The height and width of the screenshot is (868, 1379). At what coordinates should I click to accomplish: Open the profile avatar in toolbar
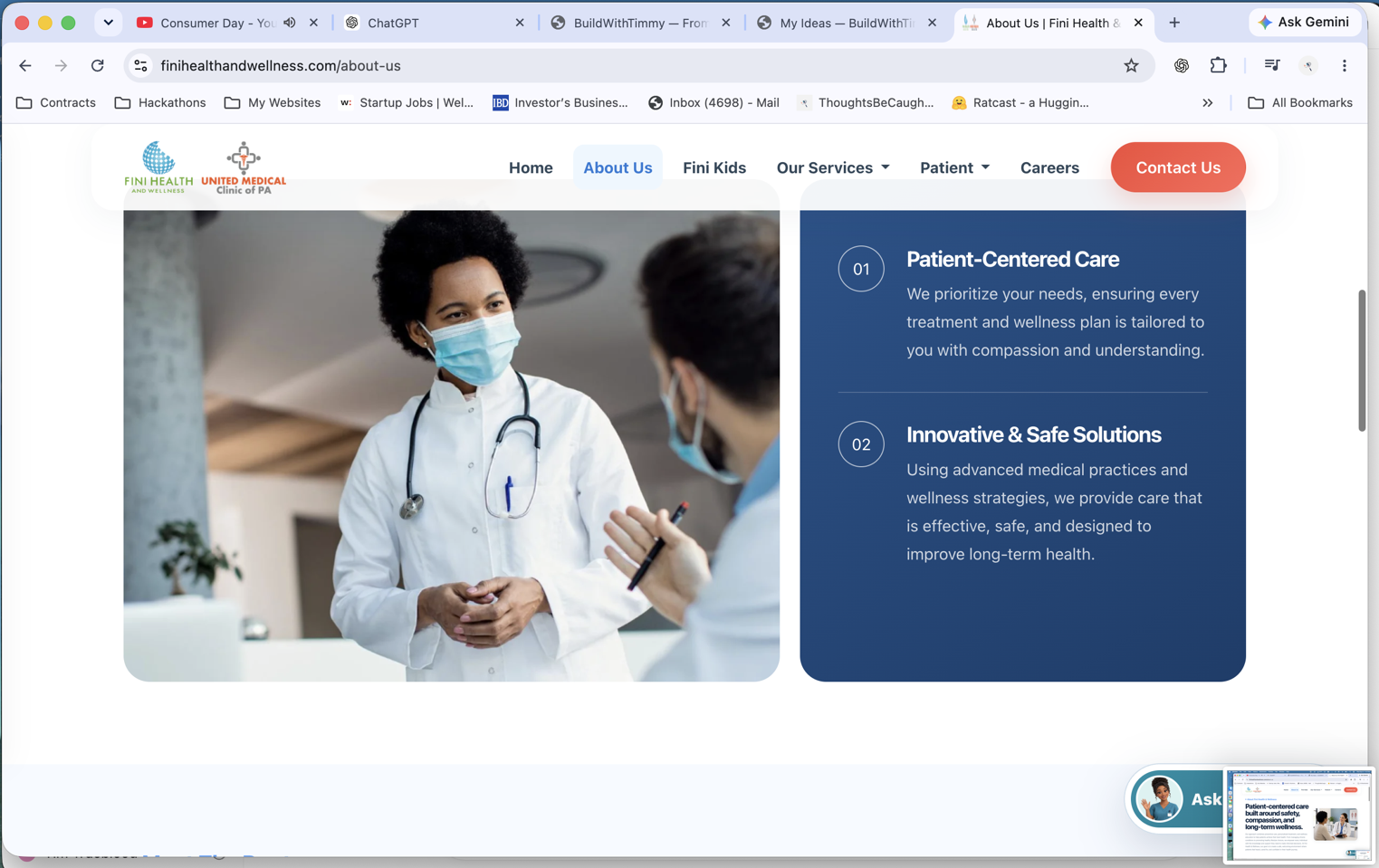(x=1308, y=65)
